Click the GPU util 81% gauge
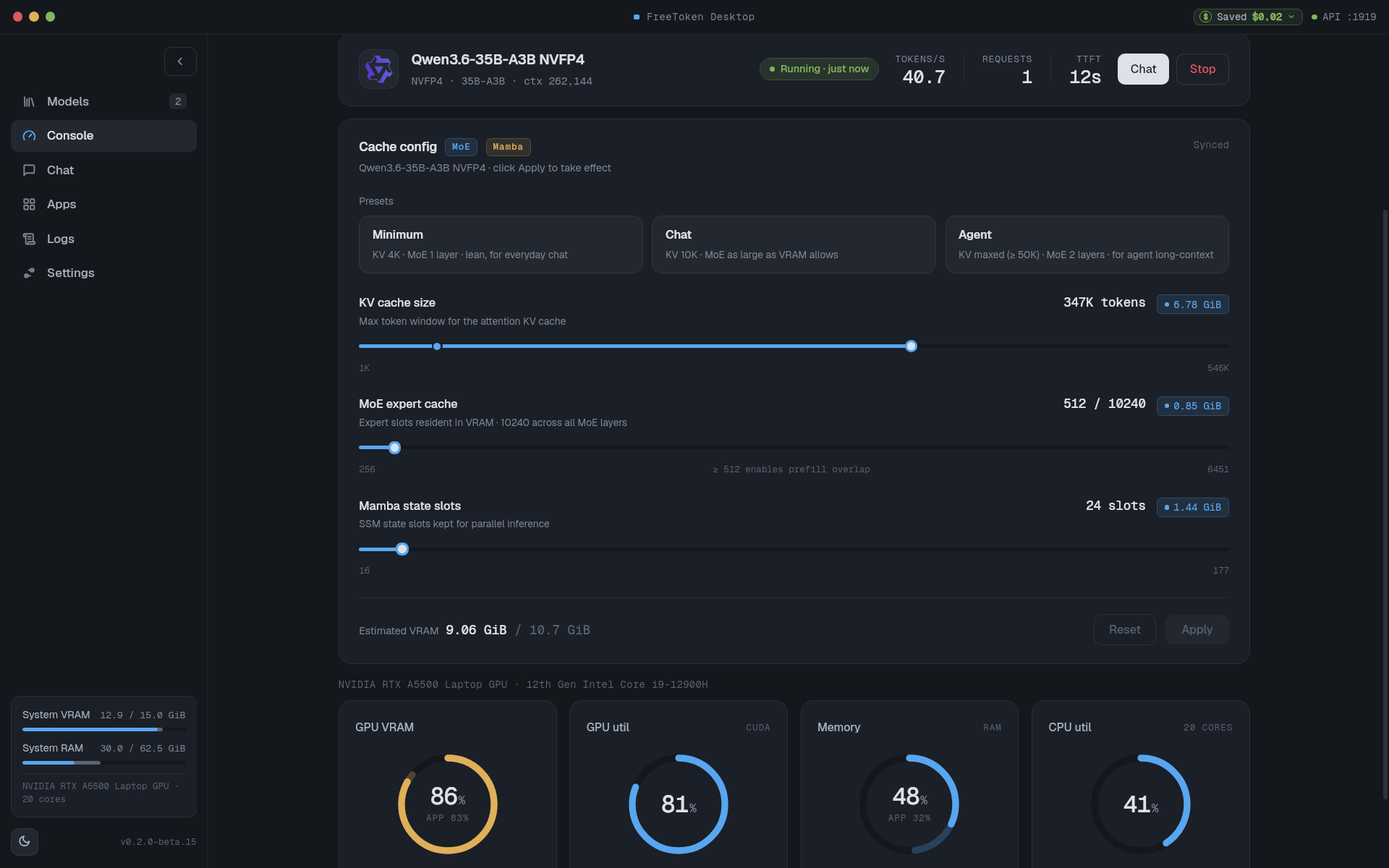 tap(679, 804)
